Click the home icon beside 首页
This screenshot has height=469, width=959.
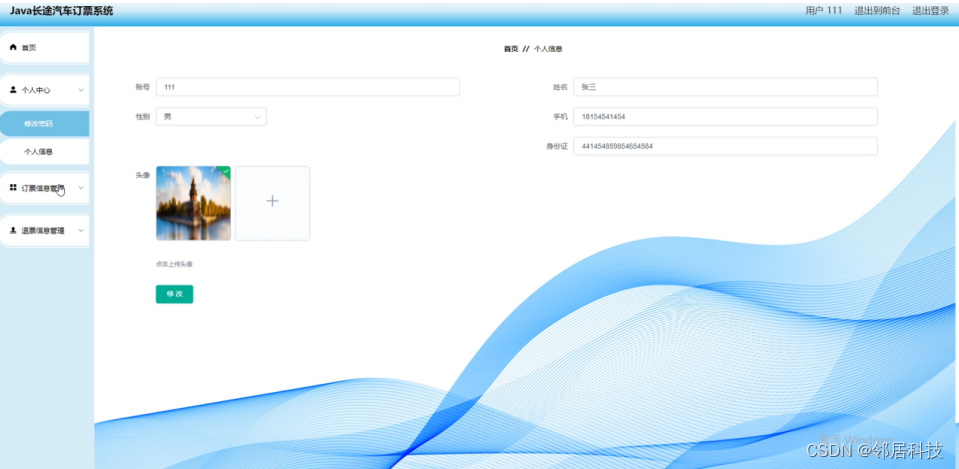pos(13,47)
